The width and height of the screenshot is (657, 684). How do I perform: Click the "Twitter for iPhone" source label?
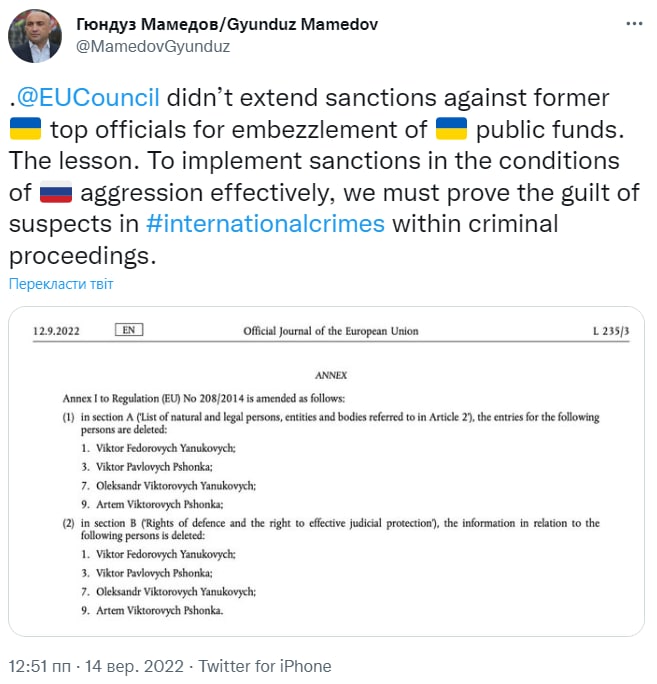pyautogui.click(x=265, y=666)
